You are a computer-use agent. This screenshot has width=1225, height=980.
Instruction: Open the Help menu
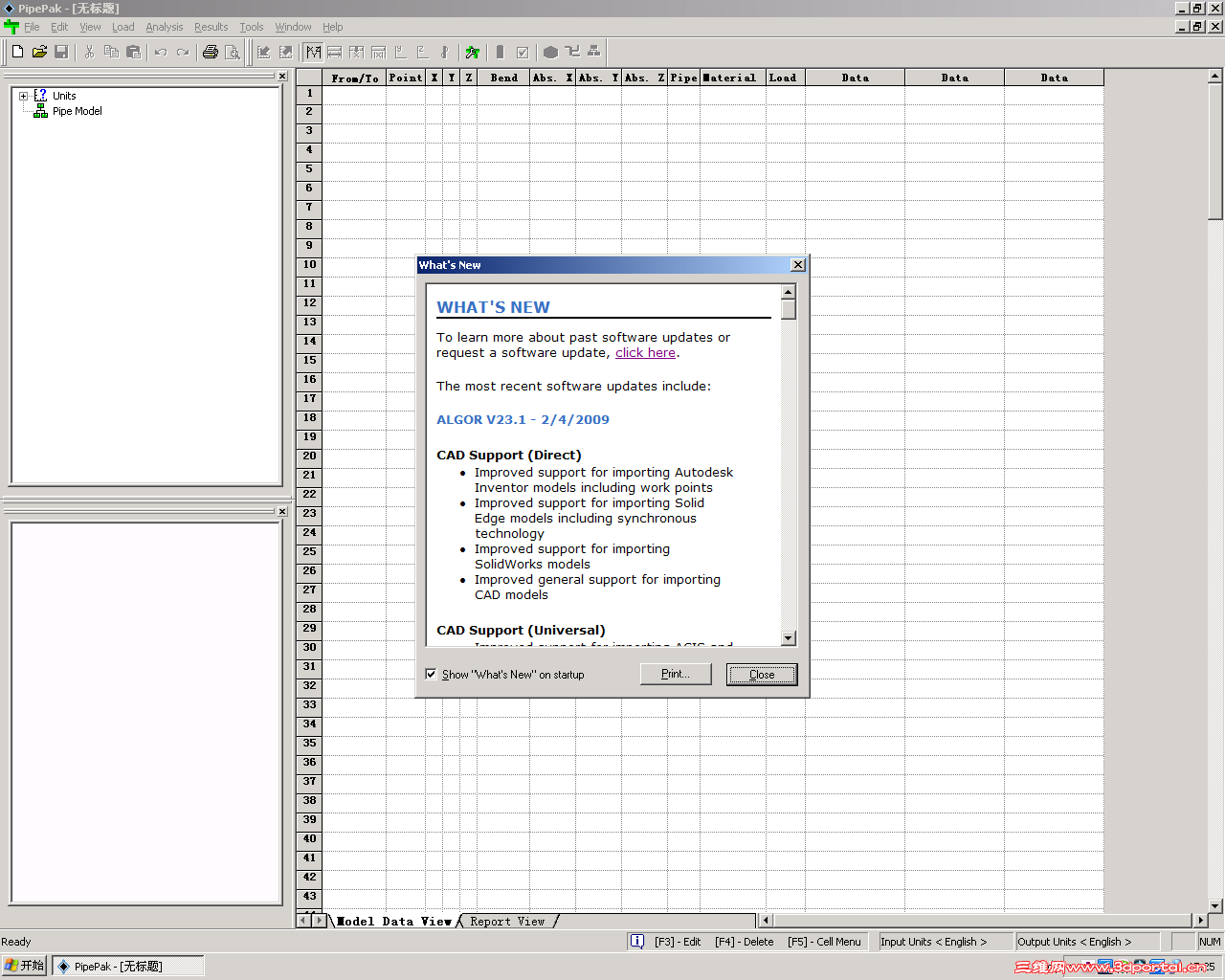point(333,27)
